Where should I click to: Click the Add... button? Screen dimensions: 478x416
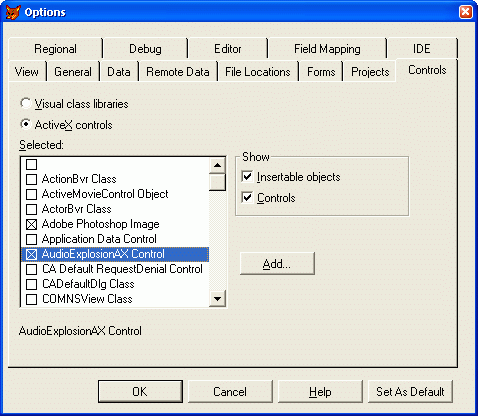point(277,264)
